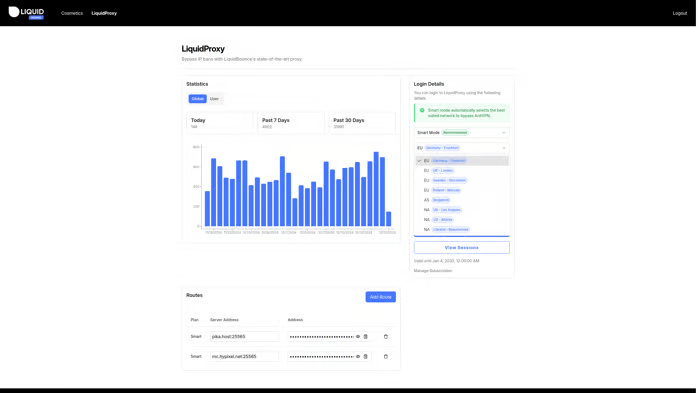
Task: Copy the address for the pika.host:25565 route
Action: (366, 337)
